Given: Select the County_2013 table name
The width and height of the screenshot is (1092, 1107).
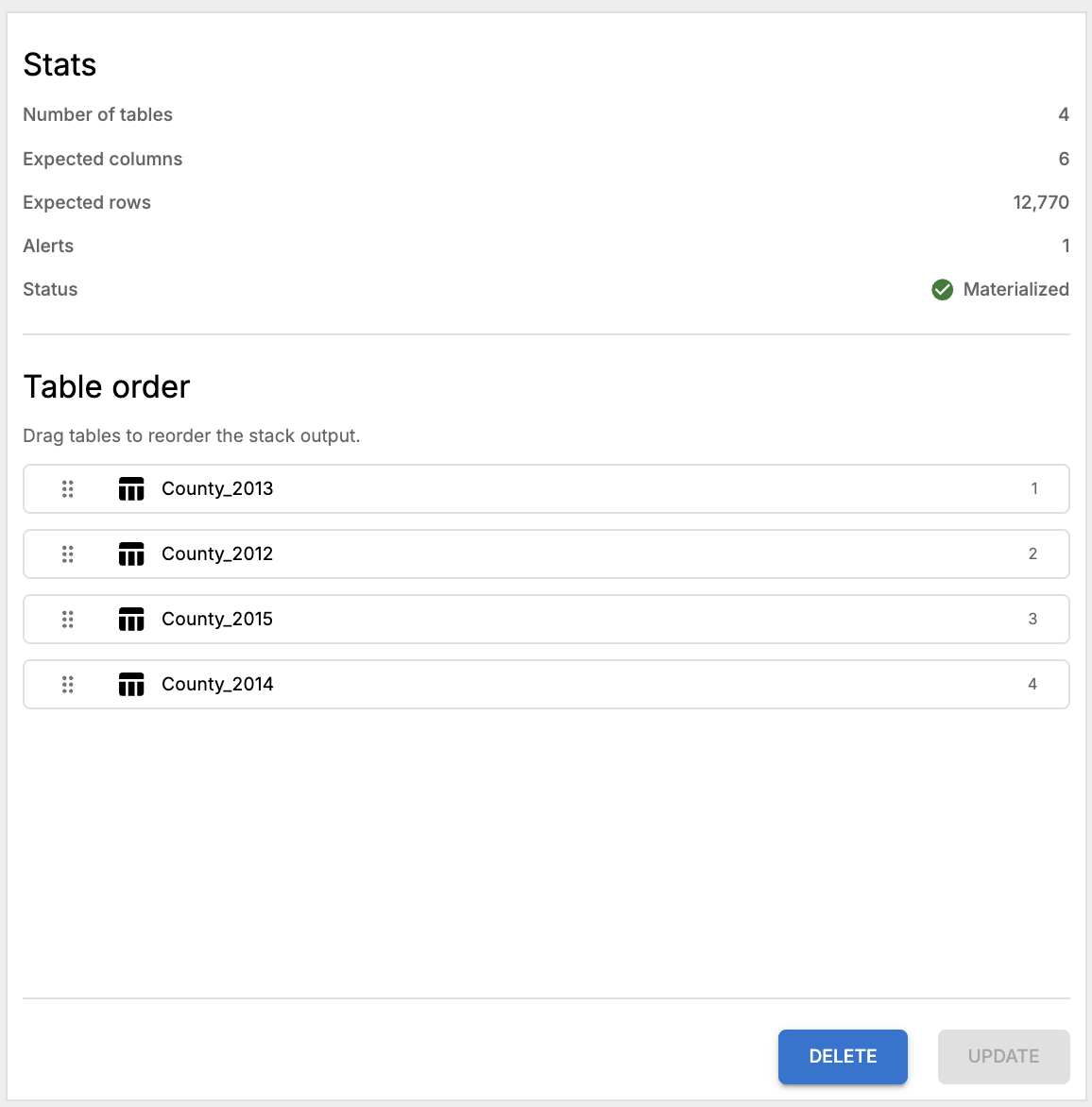Looking at the screenshot, I should pyautogui.click(x=217, y=488).
